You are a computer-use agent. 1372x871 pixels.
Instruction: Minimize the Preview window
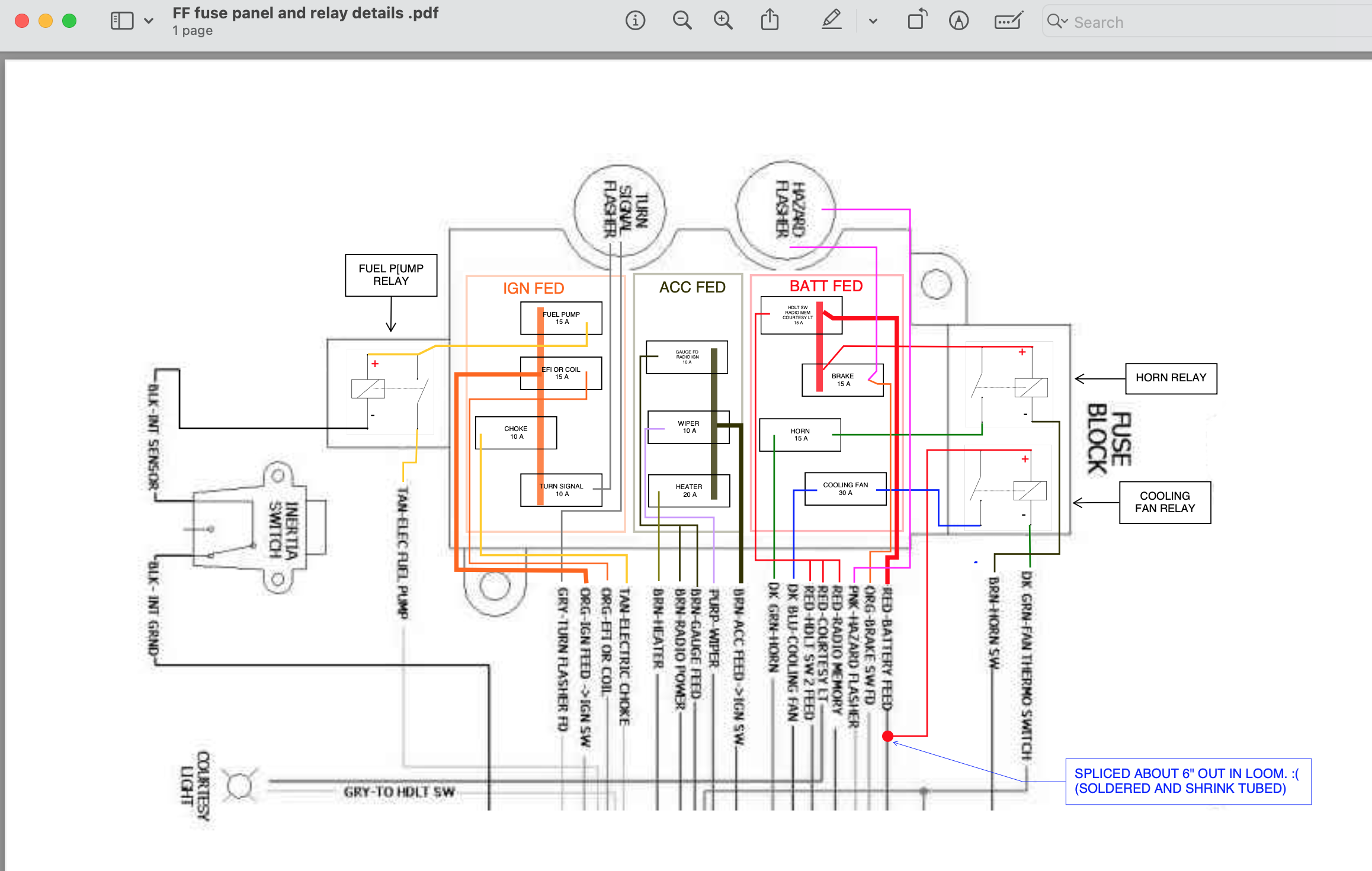46,21
